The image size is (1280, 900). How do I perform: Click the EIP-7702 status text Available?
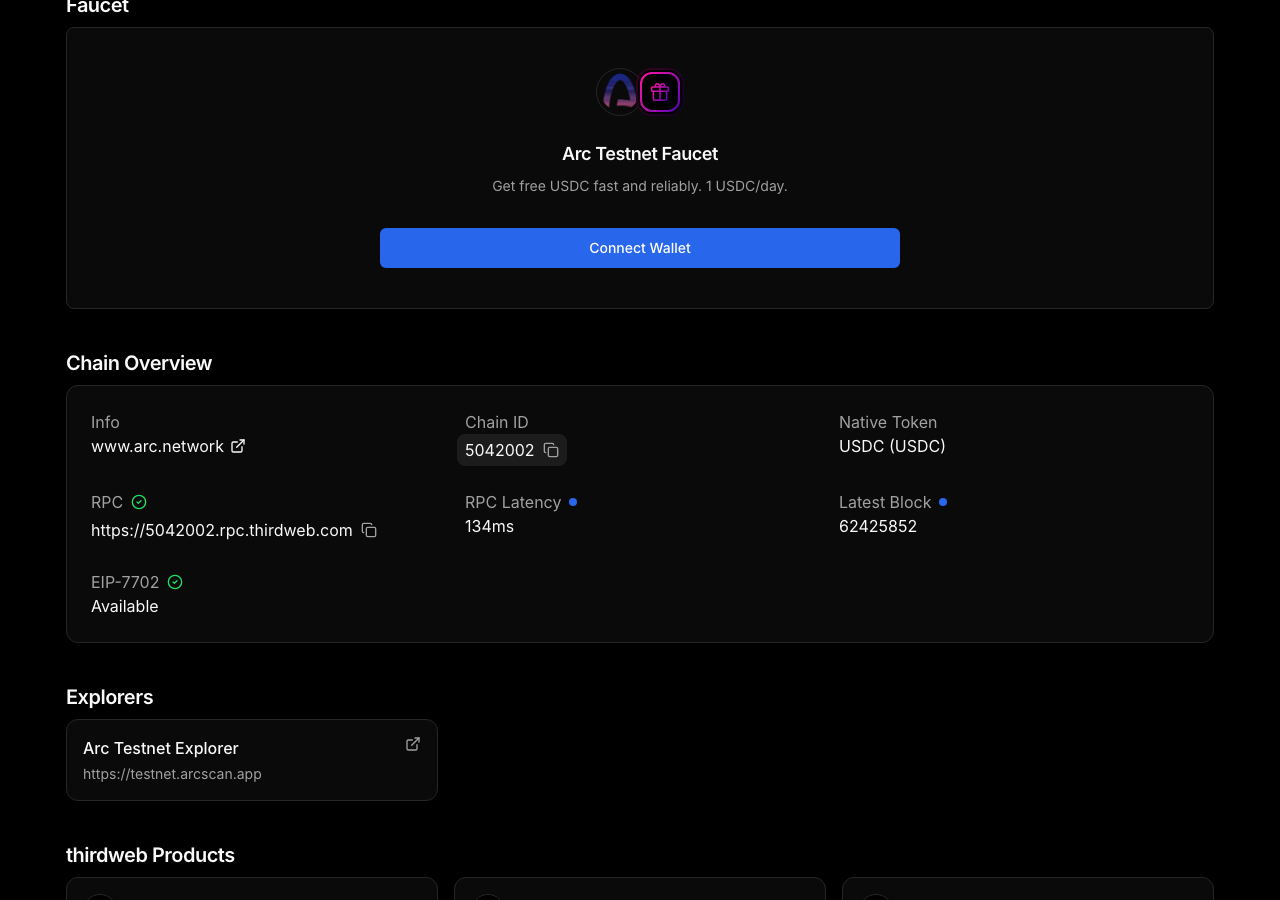125,606
